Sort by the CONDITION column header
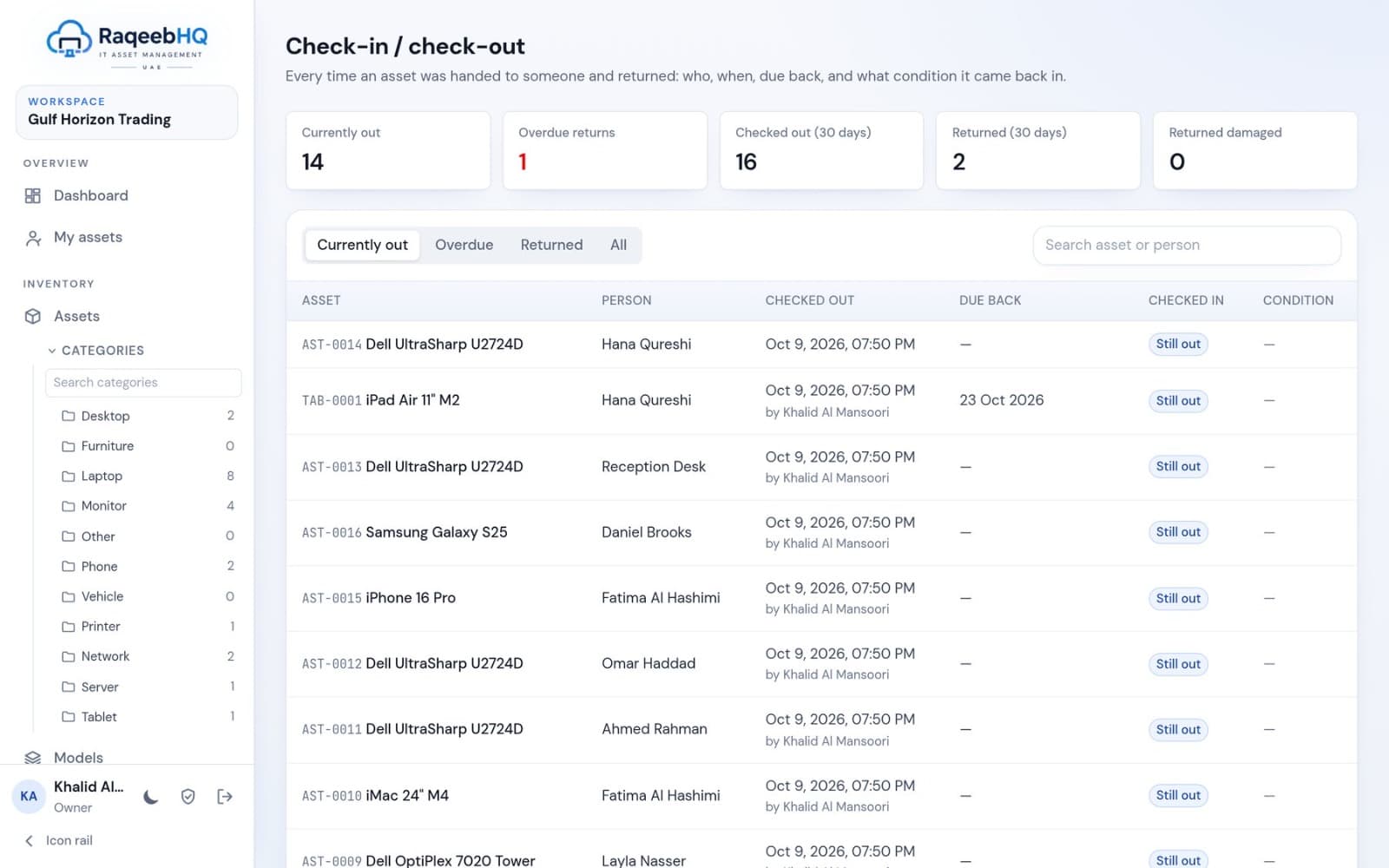The image size is (1389, 868). (1298, 300)
